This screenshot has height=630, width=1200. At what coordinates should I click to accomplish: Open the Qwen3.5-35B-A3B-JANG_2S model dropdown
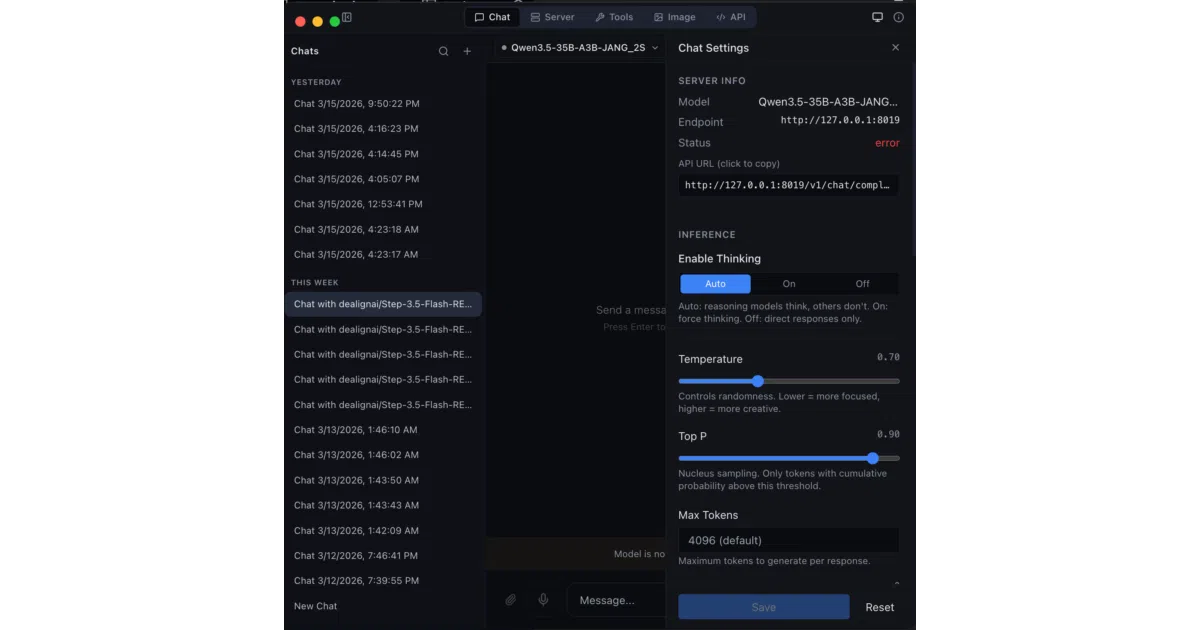pyautogui.click(x=580, y=47)
